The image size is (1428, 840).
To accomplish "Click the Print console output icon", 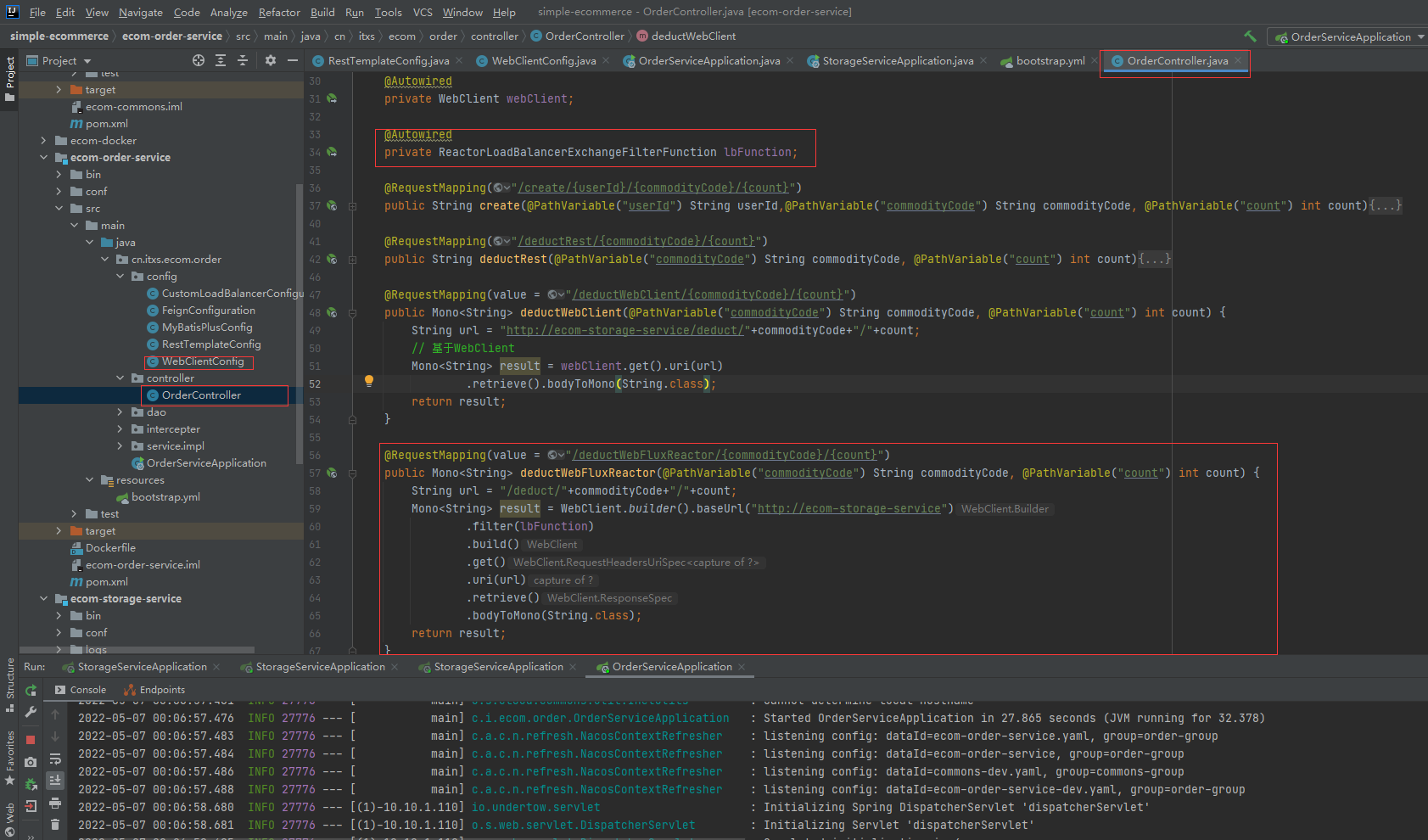I will point(55,803).
